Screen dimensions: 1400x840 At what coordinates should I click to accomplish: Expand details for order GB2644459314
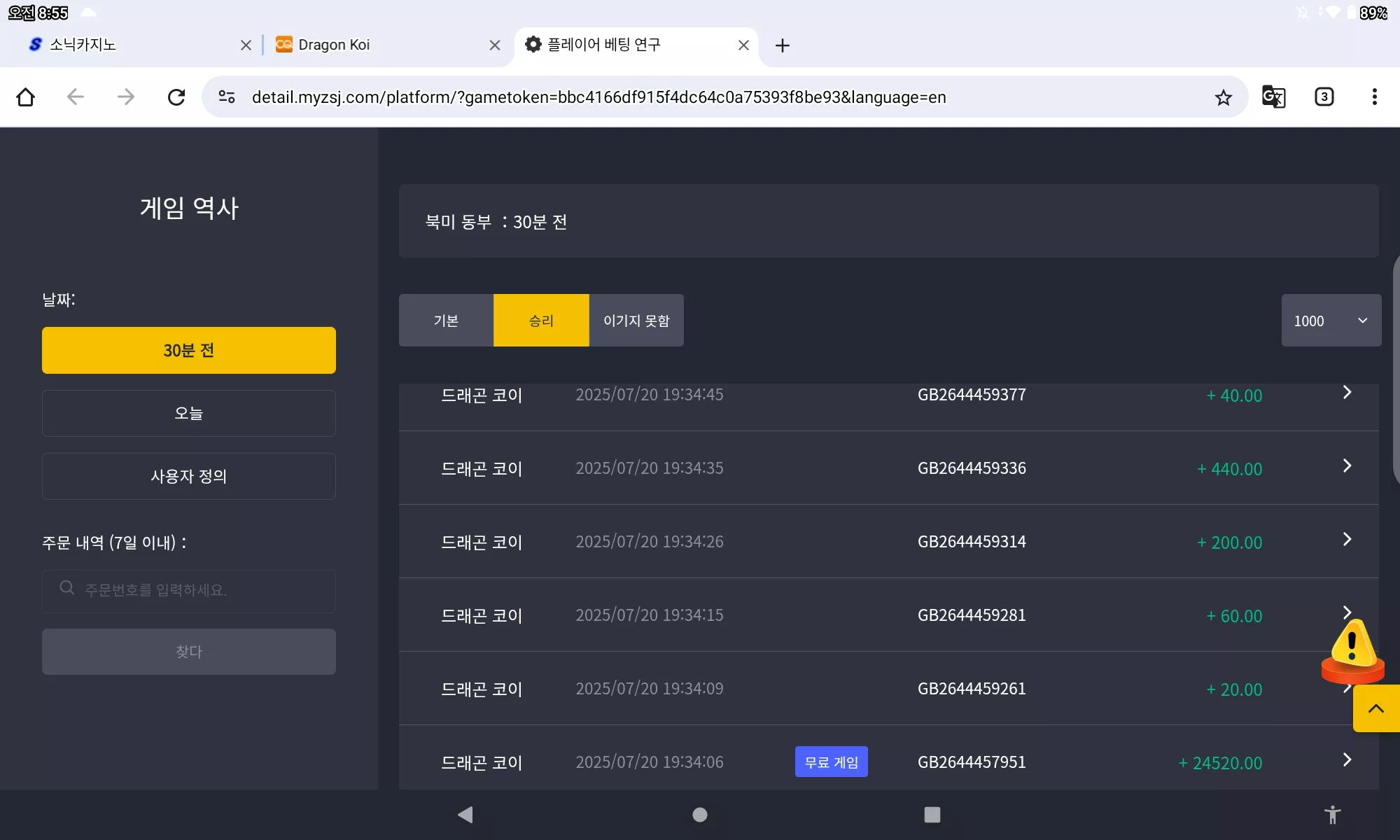[1347, 540]
